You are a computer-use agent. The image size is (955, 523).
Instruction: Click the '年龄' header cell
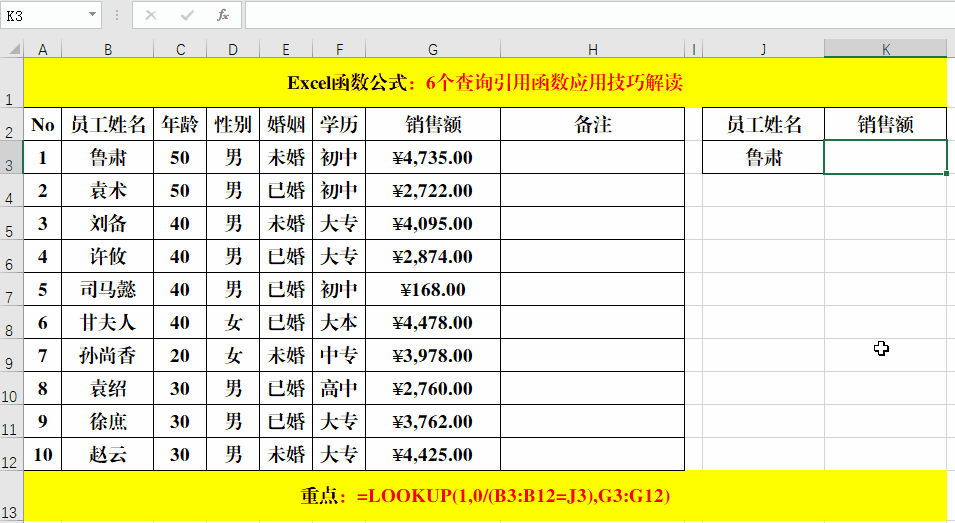point(180,124)
